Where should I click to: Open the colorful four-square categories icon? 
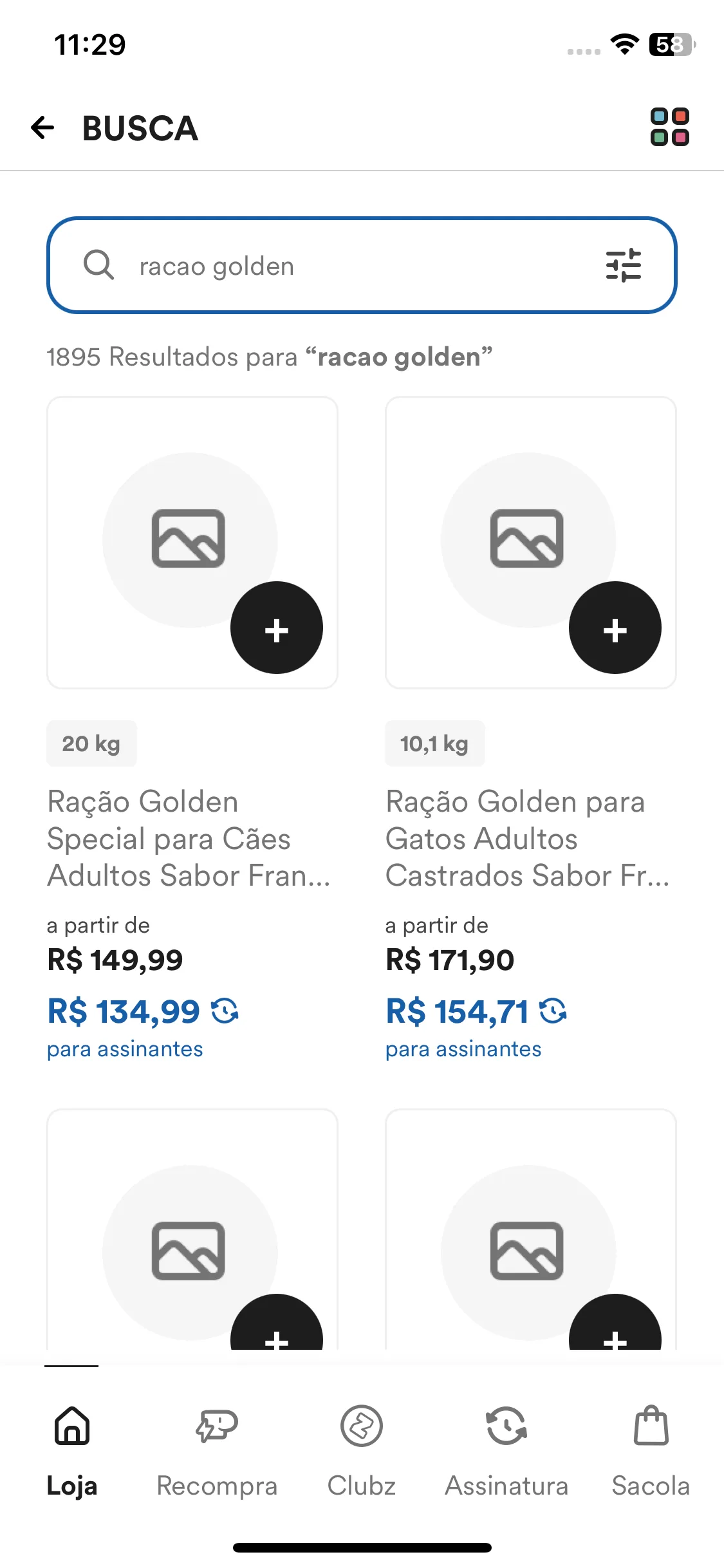click(670, 127)
